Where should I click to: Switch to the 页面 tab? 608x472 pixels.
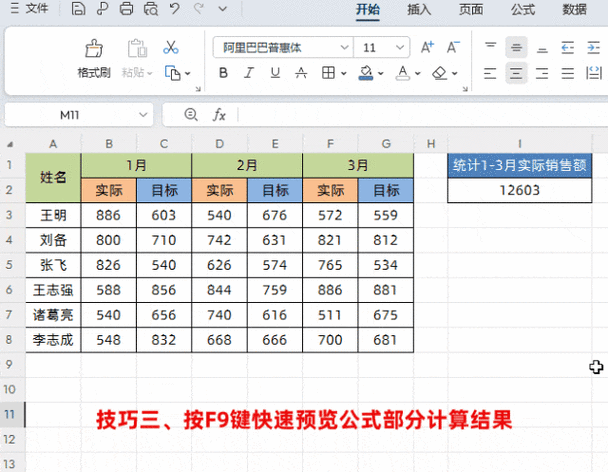pyautogui.click(x=471, y=9)
